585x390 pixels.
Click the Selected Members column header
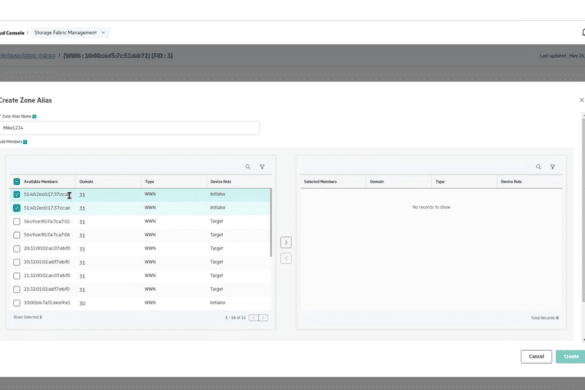pyautogui.click(x=320, y=182)
